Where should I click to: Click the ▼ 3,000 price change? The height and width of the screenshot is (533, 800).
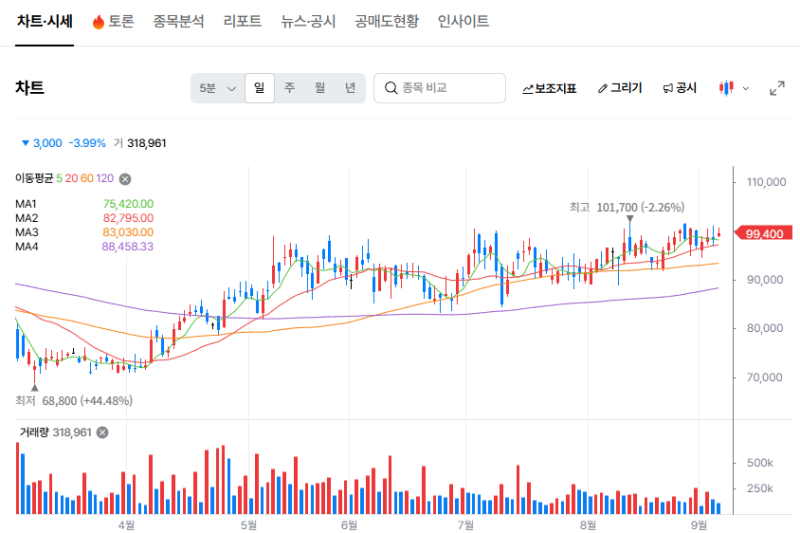coord(42,143)
